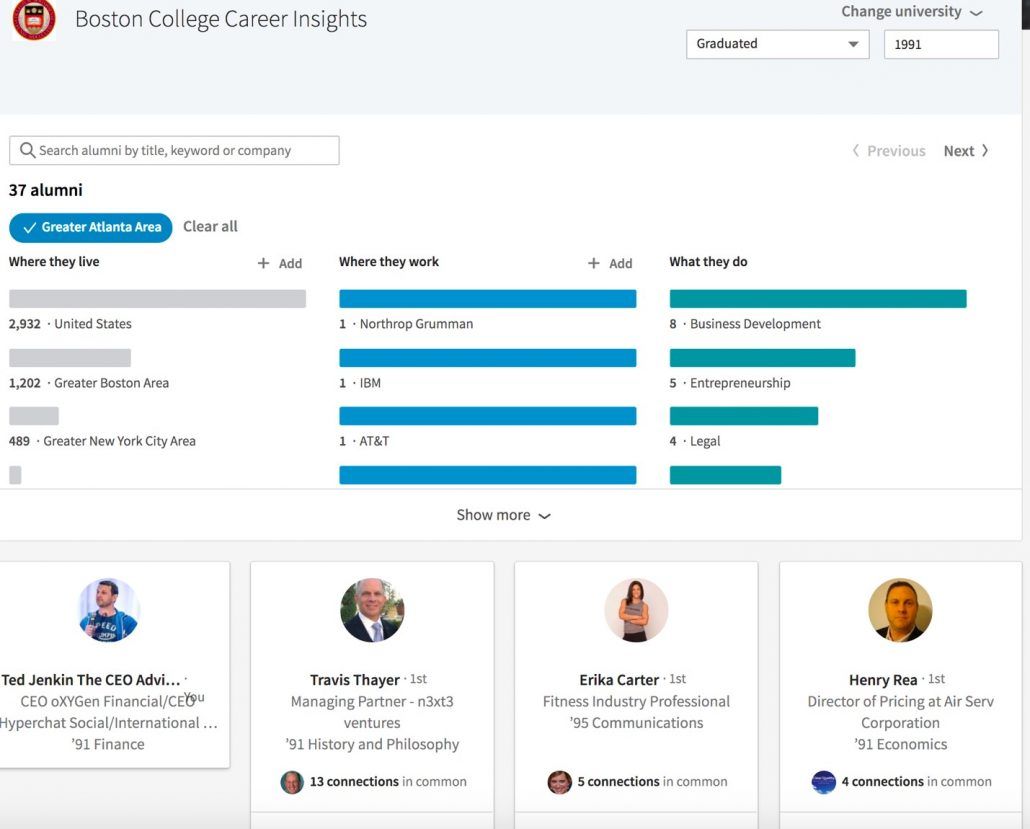Filter by the Northrop Grumman bar
Image resolution: width=1030 pixels, height=829 pixels.
coord(487,299)
